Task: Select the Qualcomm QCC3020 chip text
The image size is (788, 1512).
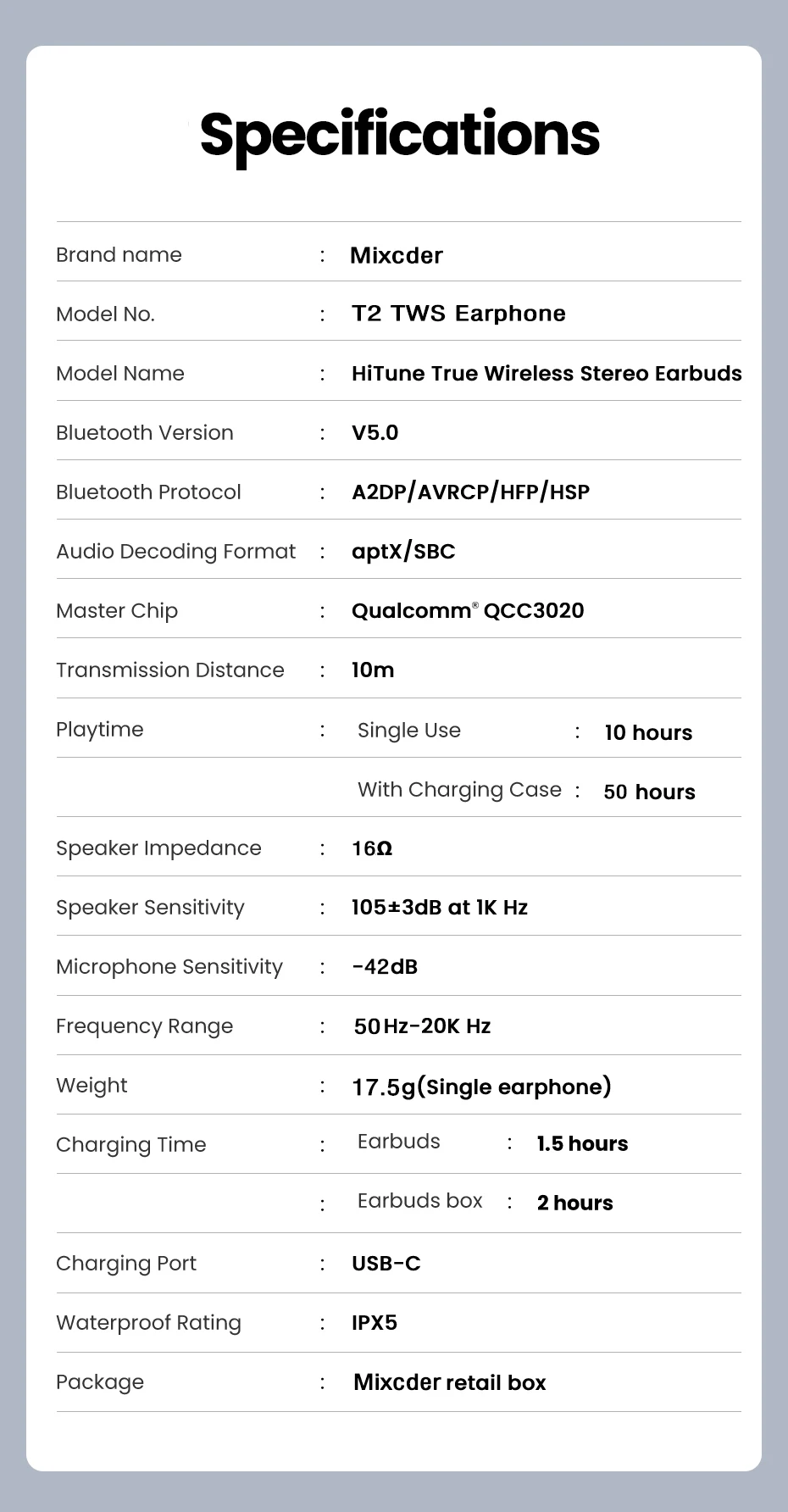Action: [x=468, y=611]
